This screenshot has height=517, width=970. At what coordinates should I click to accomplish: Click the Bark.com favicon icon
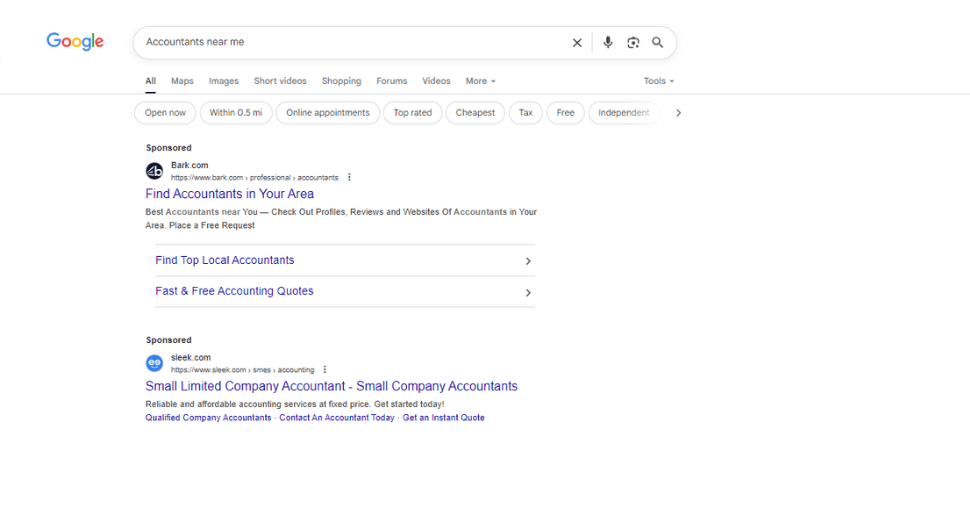click(x=154, y=171)
